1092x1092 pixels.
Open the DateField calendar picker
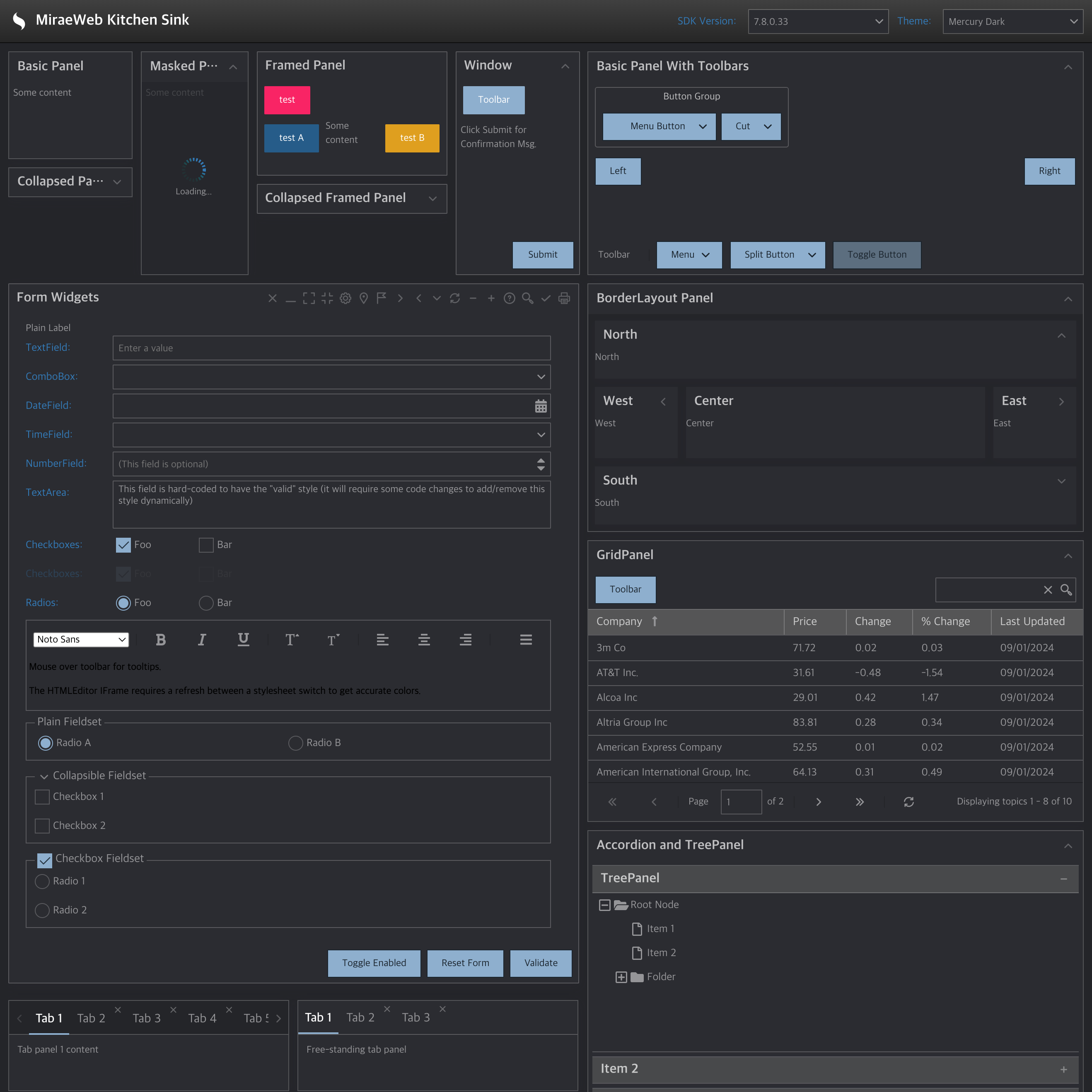tap(541, 406)
